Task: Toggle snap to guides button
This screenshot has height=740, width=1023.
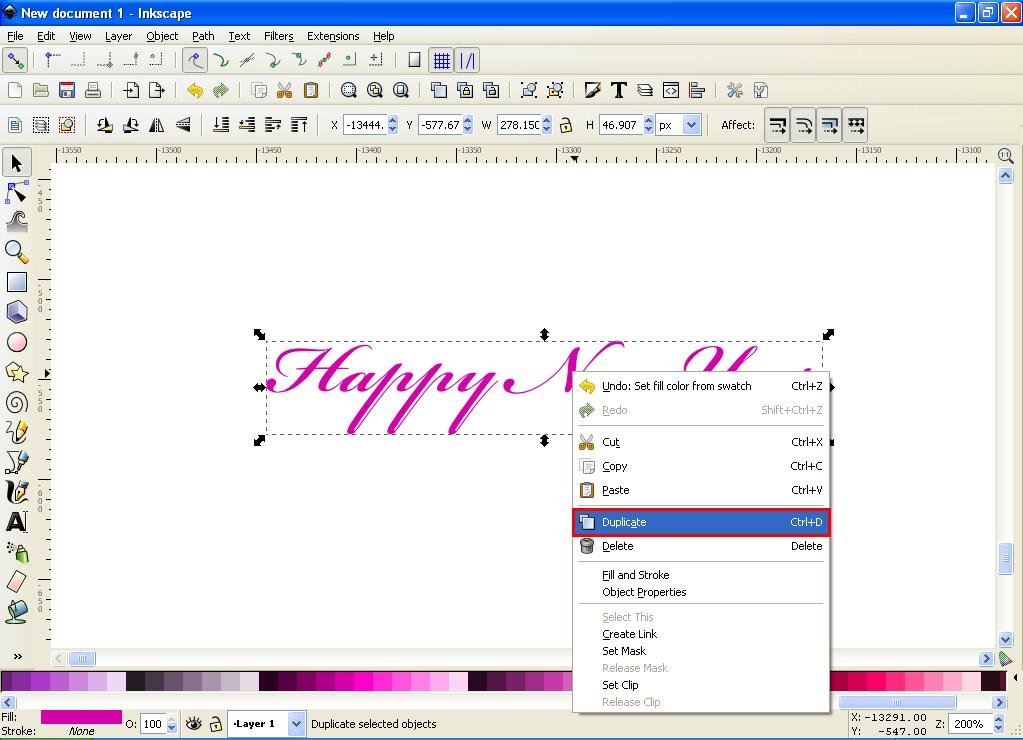Action: click(x=468, y=60)
